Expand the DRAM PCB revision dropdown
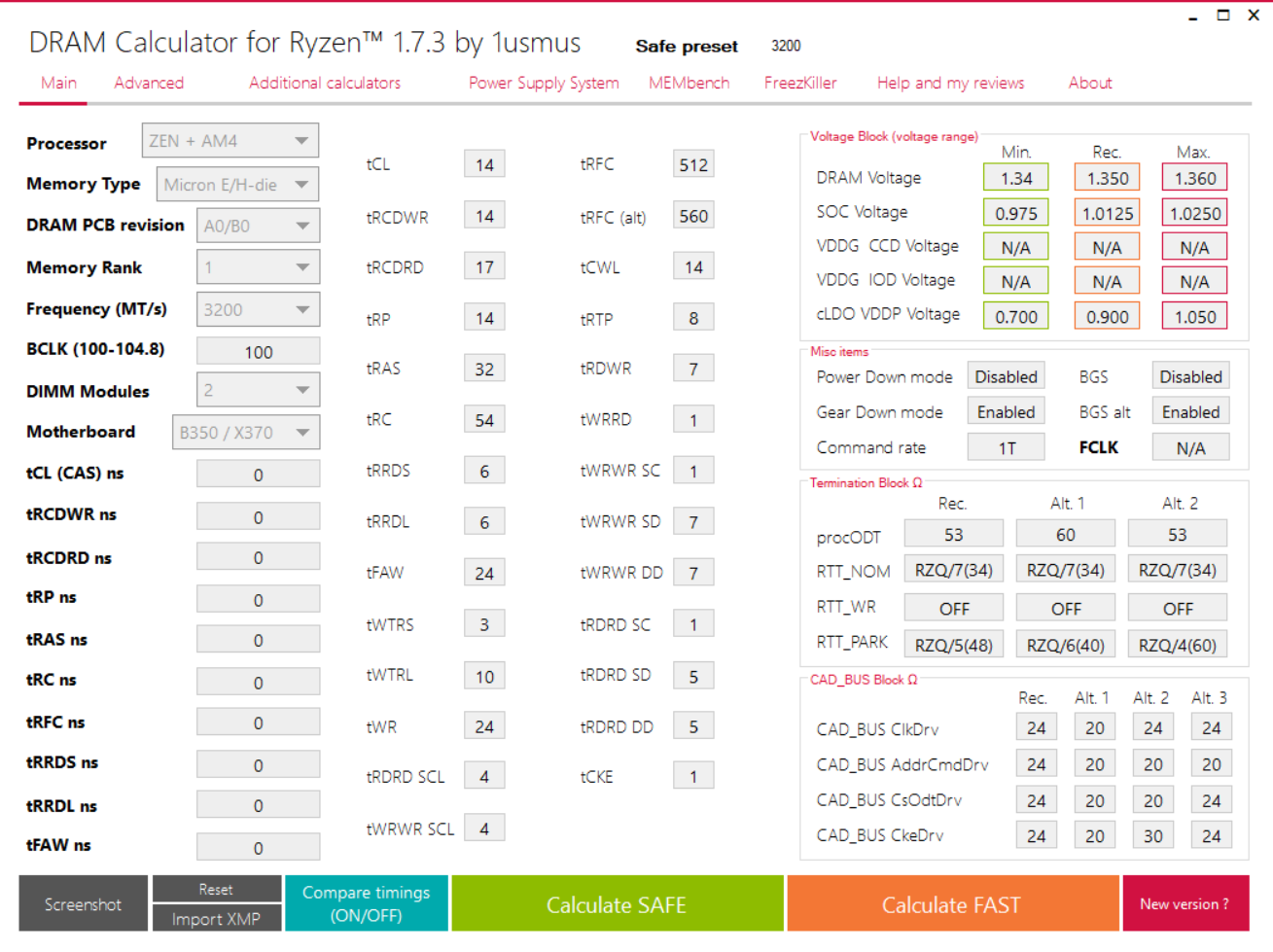The width and height of the screenshot is (1273, 952). pos(258,226)
